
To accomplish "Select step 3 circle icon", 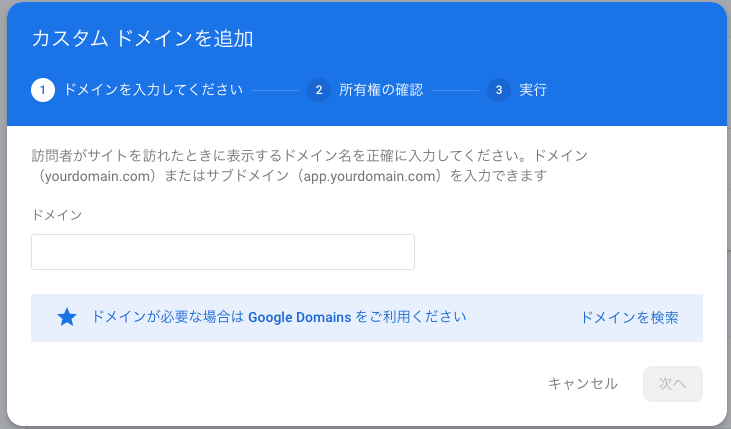I will coord(499,90).
